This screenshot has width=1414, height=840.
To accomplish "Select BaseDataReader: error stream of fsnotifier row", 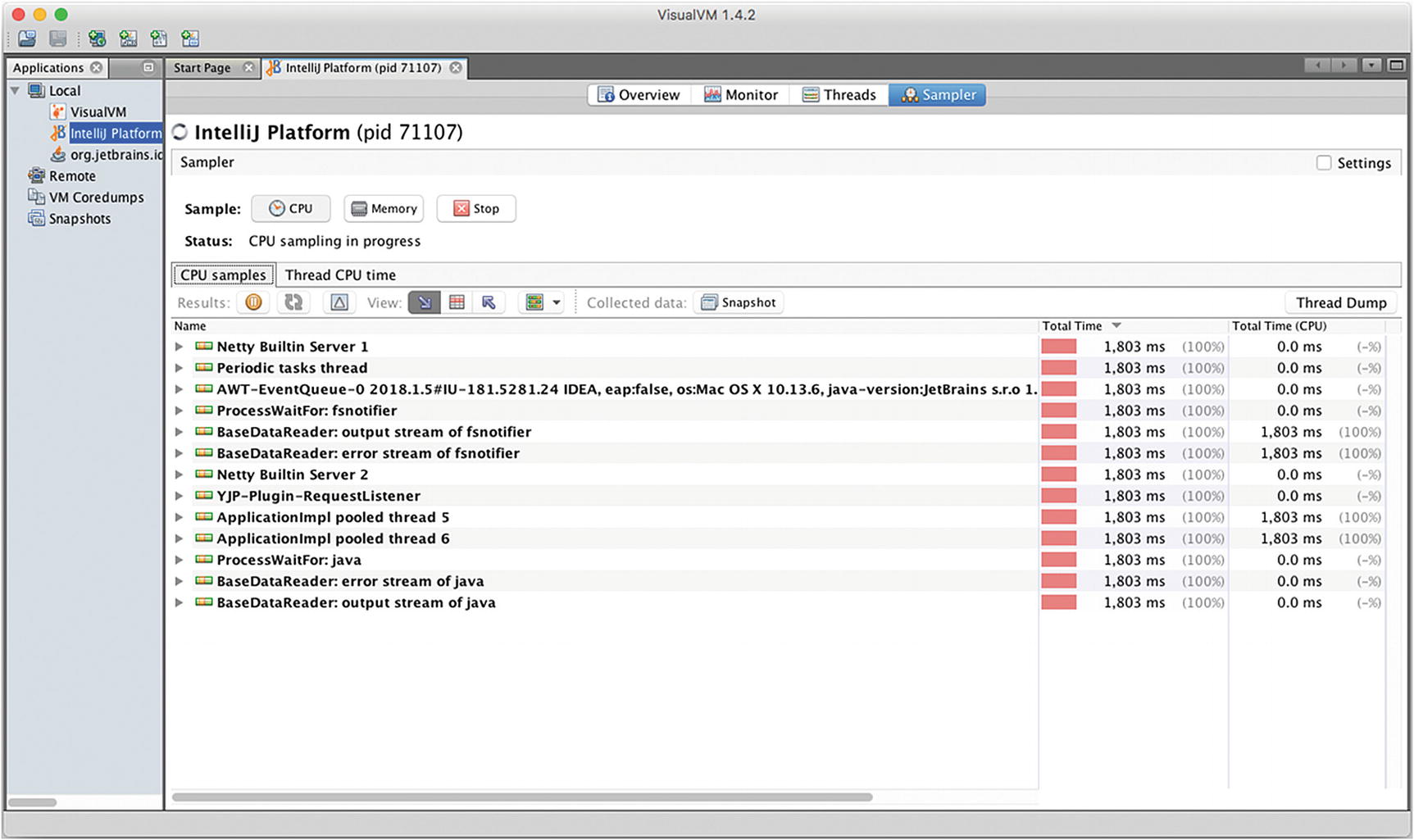I will [777, 453].
